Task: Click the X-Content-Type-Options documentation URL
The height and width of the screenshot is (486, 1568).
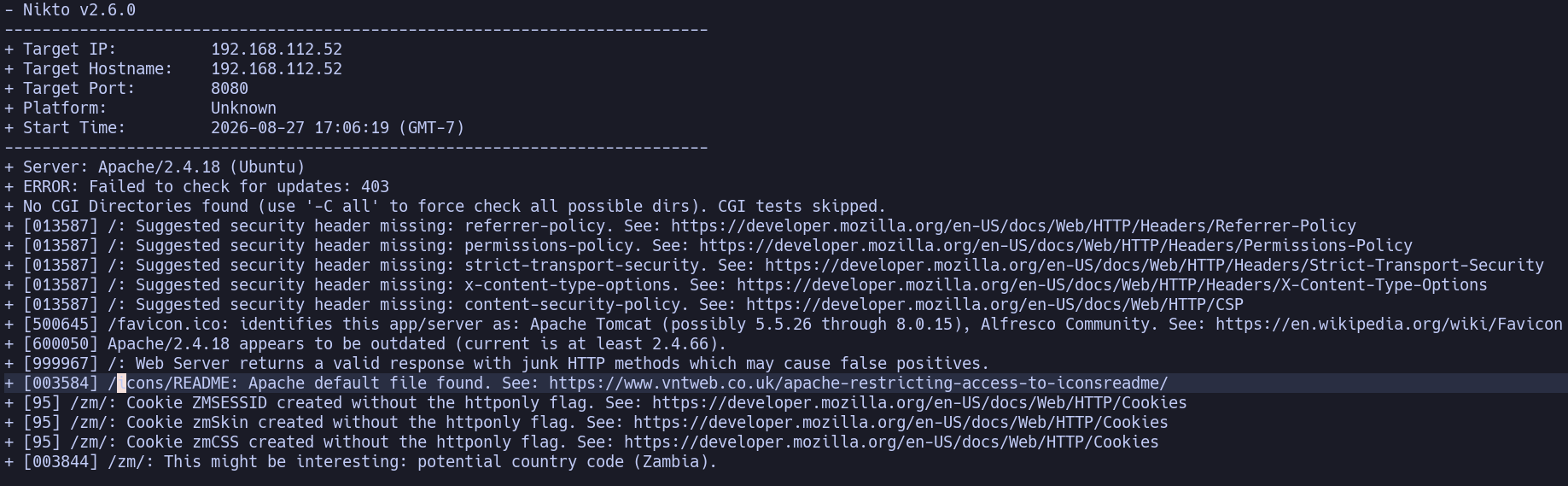Action: (x=1111, y=285)
